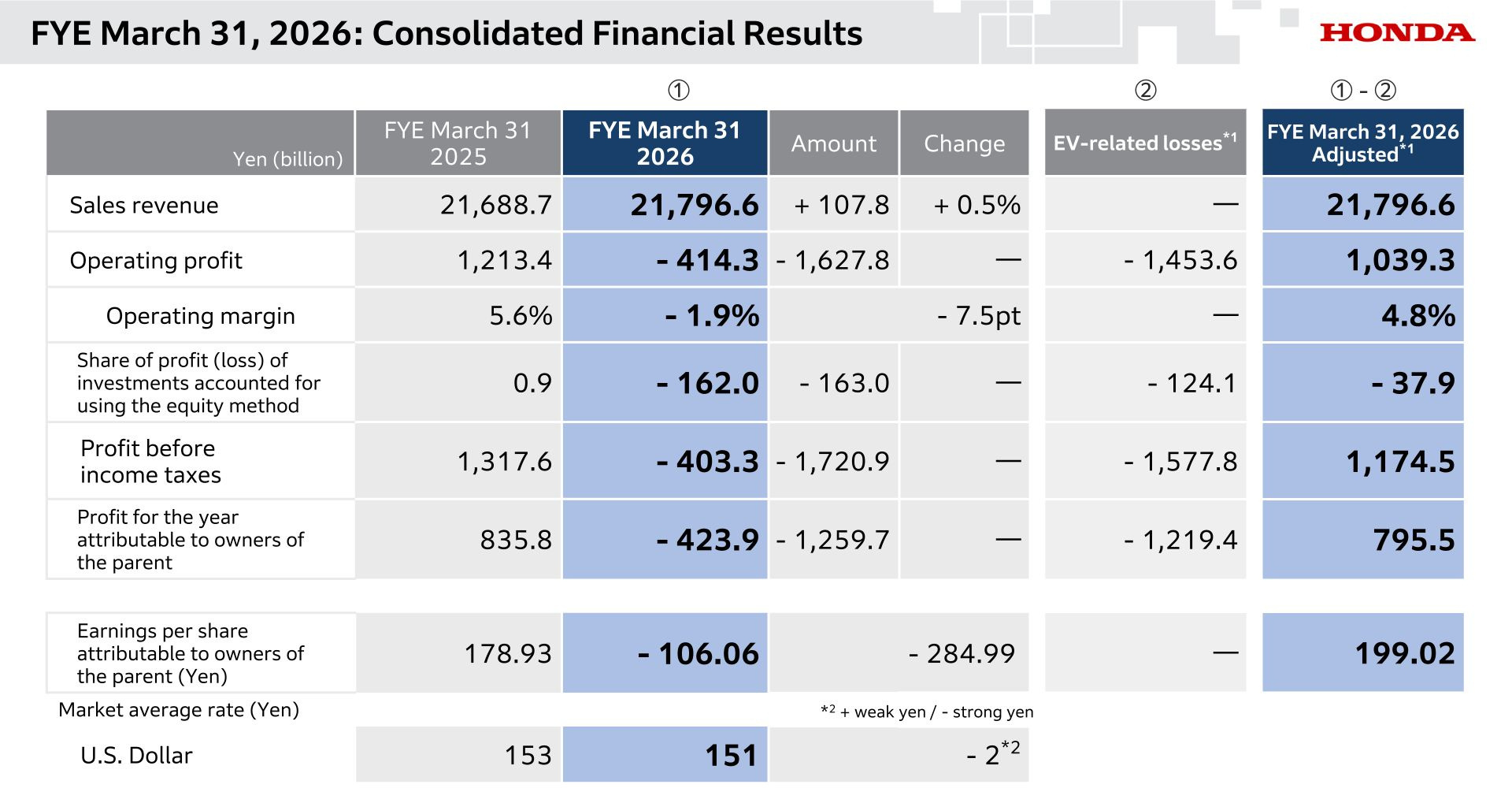
Task: Click the circled number 2 marker
Action: coord(1146,90)
